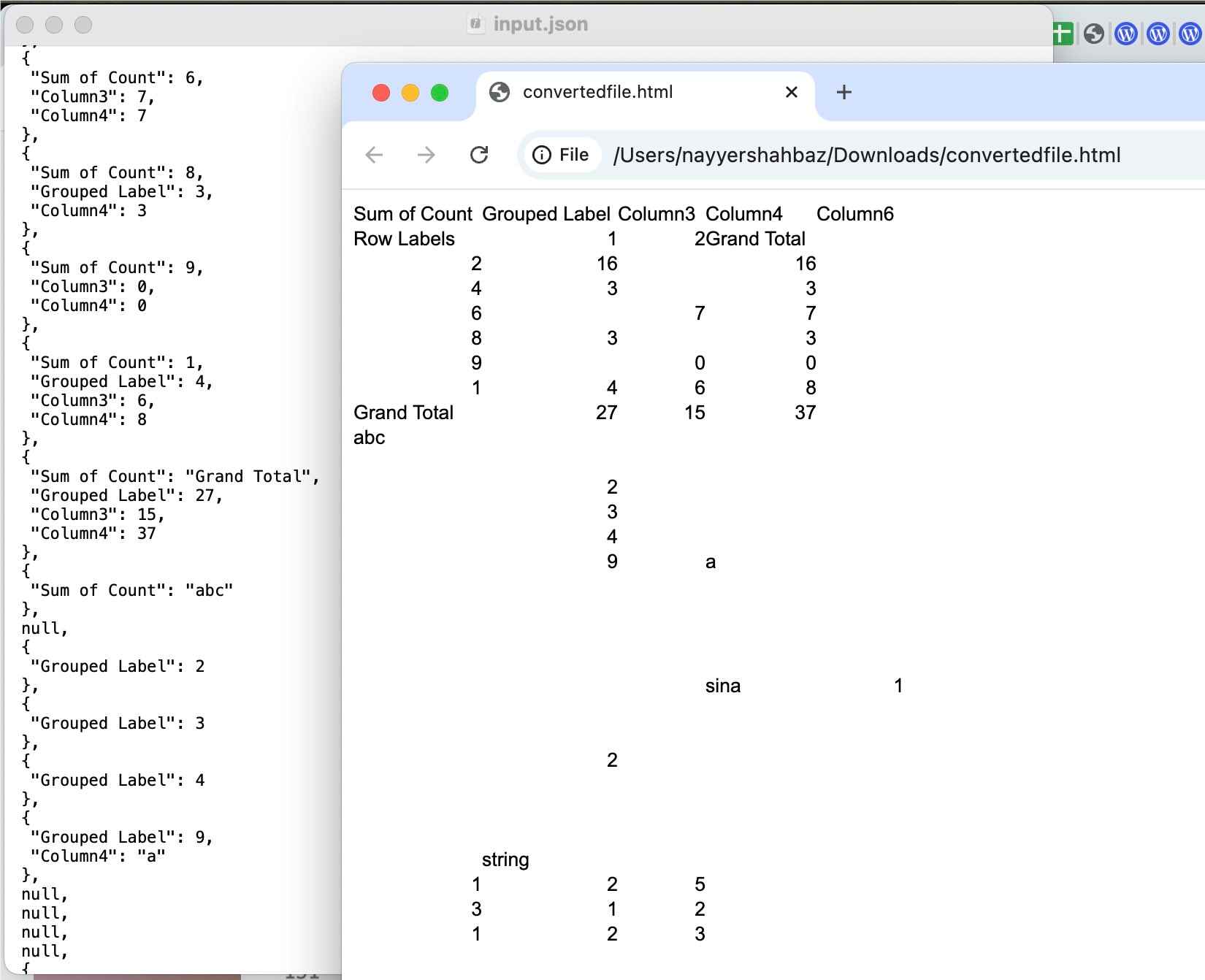Go back using the browser back arrow
The width and height of the screenshot is (1205, 980).
pyautogui.click(x=374, y=155)
